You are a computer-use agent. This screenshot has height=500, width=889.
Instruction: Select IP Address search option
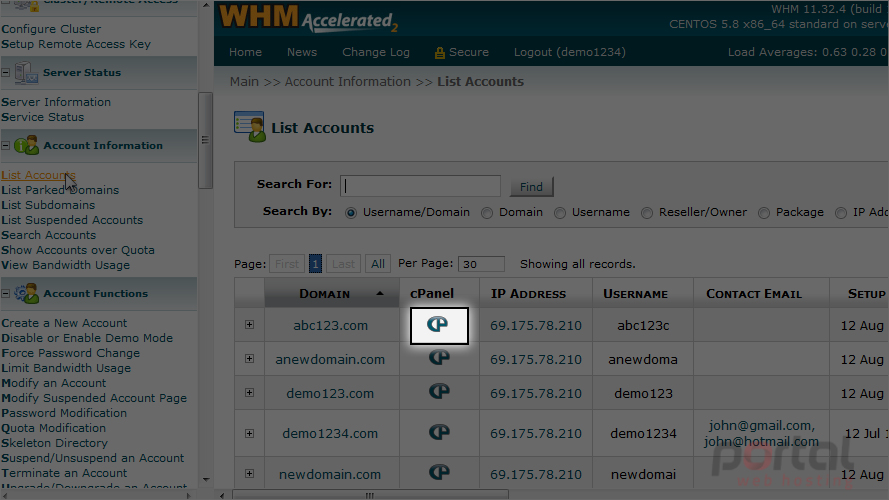pyautogui.click(x=841, y=213)
